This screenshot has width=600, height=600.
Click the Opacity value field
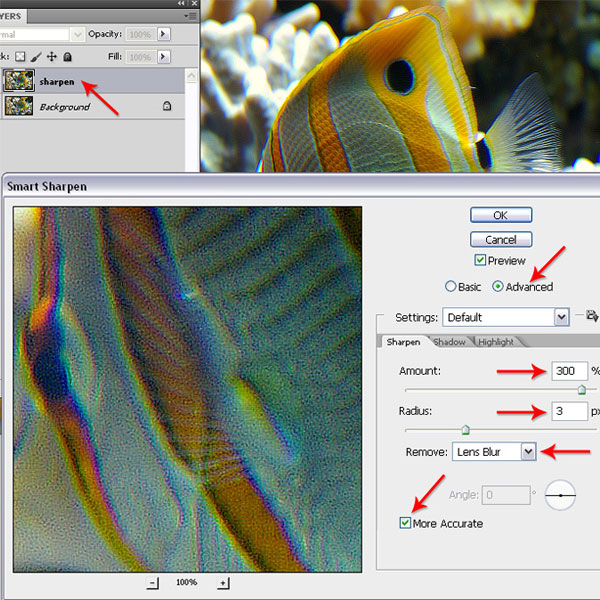(x=141, y=34)
